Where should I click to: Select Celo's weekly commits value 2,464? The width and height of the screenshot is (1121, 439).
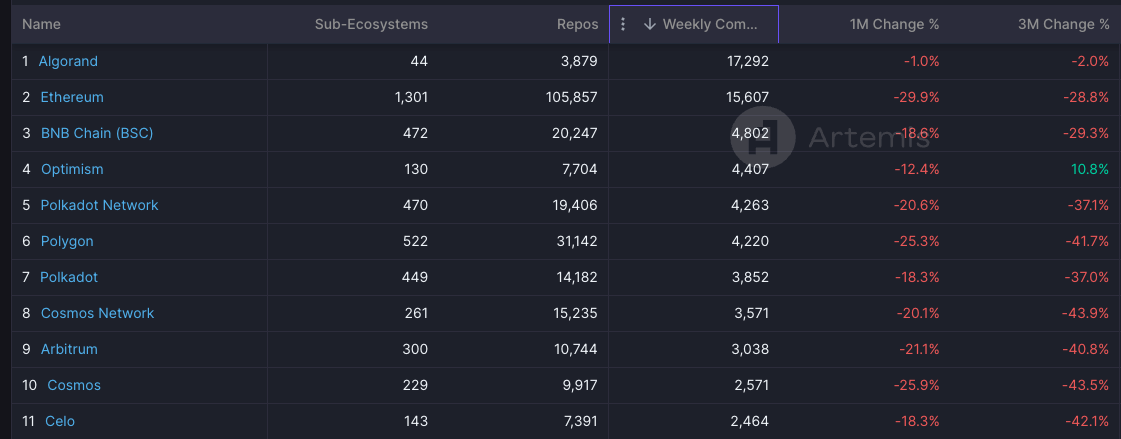(x=751, y=422)
